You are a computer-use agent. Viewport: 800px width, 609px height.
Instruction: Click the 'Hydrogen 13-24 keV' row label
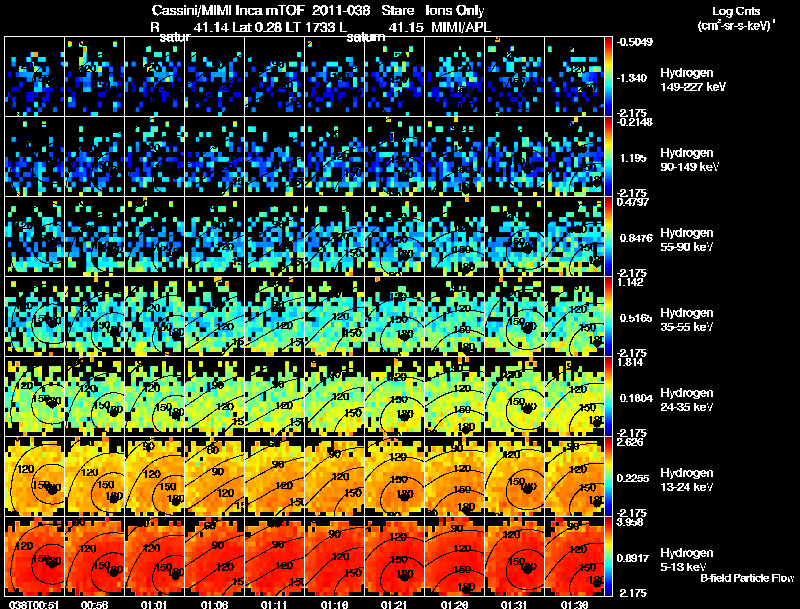(x=686, y=480)
